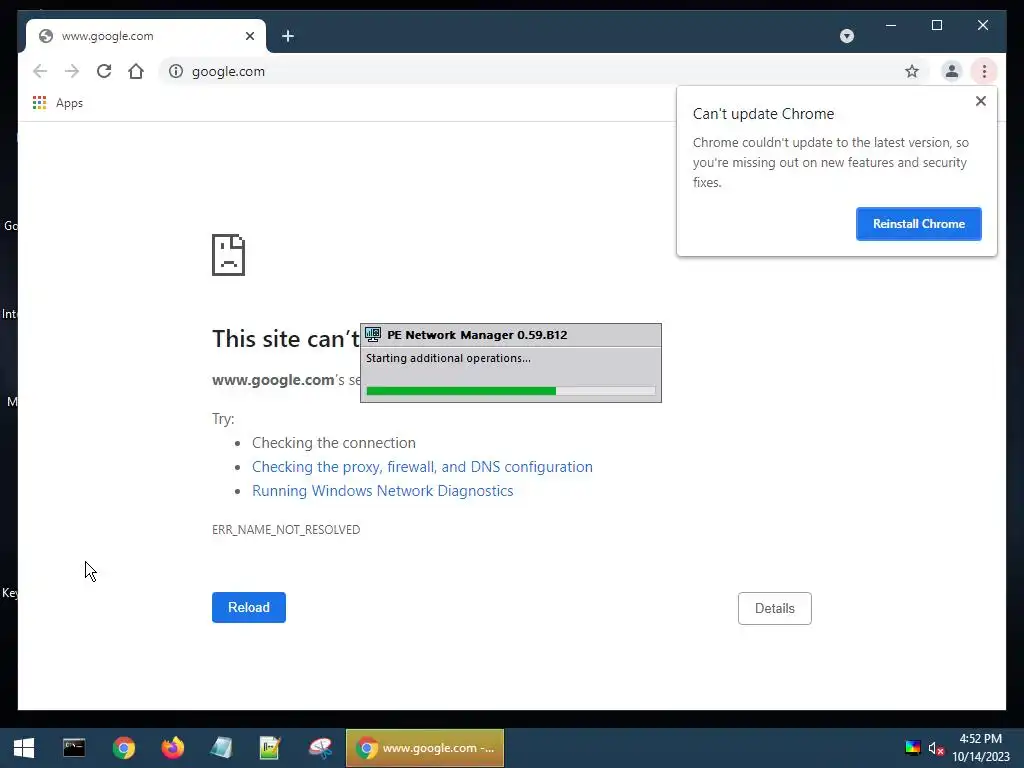Open Chrome pinned taskbar icon

tap(123, 748)
